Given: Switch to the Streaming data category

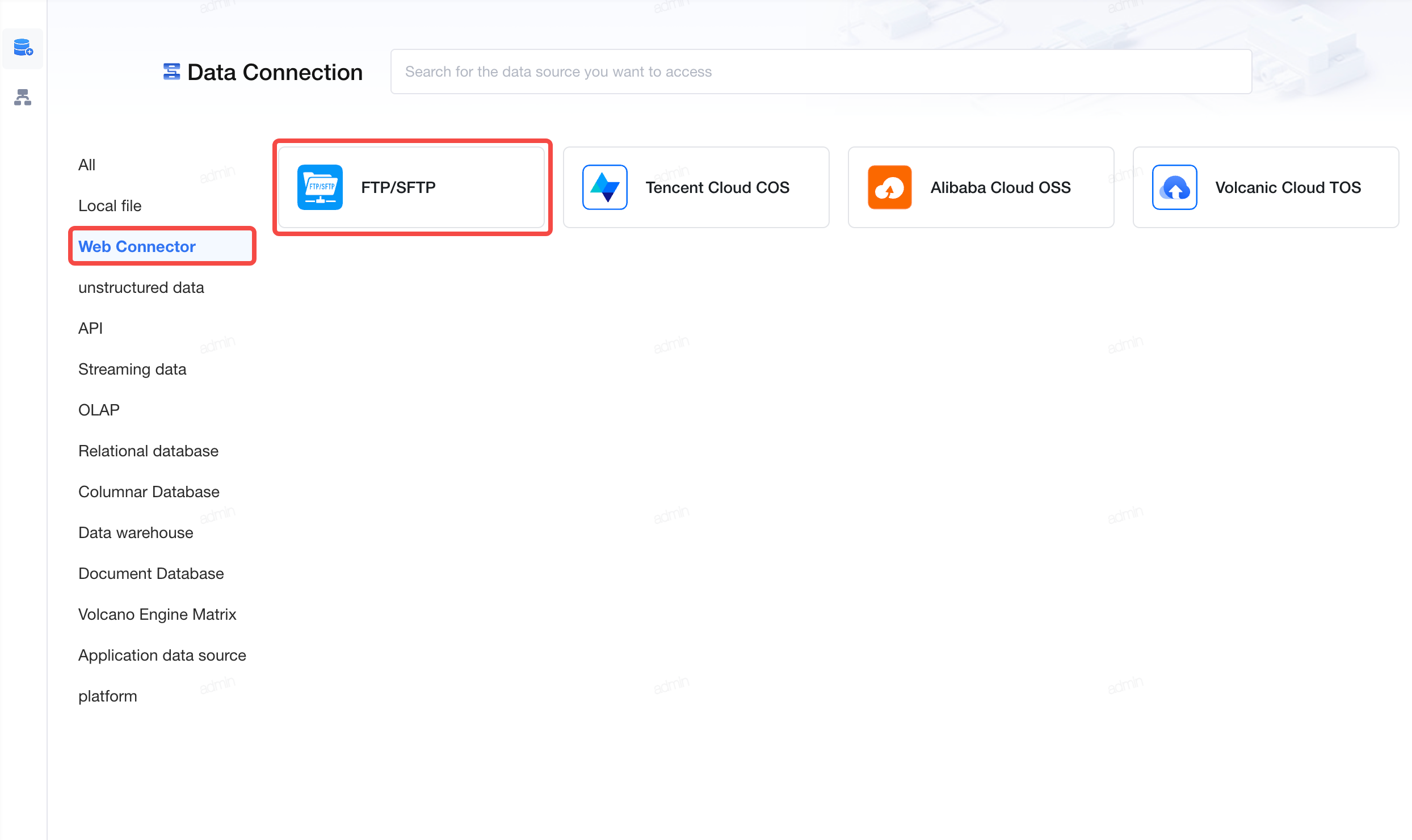Looking at the screenshot, I should [132, 369].
